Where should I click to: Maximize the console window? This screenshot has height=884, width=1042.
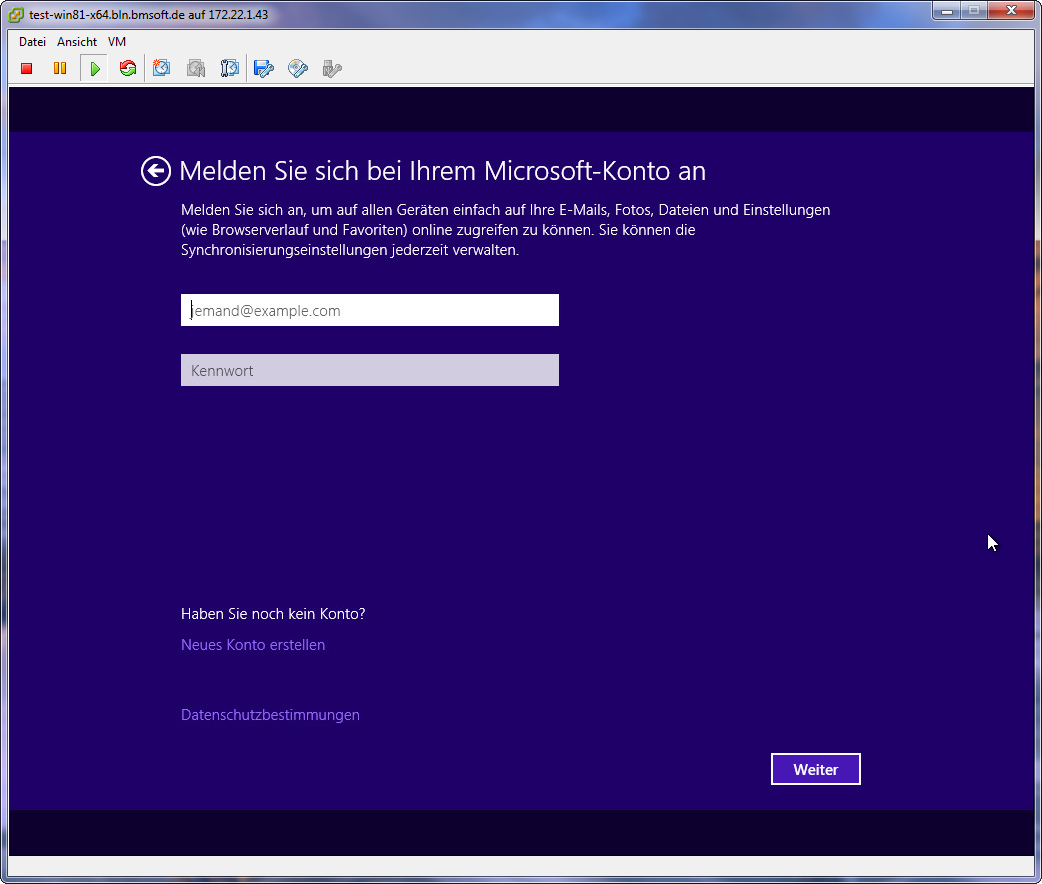pos(974,11)
